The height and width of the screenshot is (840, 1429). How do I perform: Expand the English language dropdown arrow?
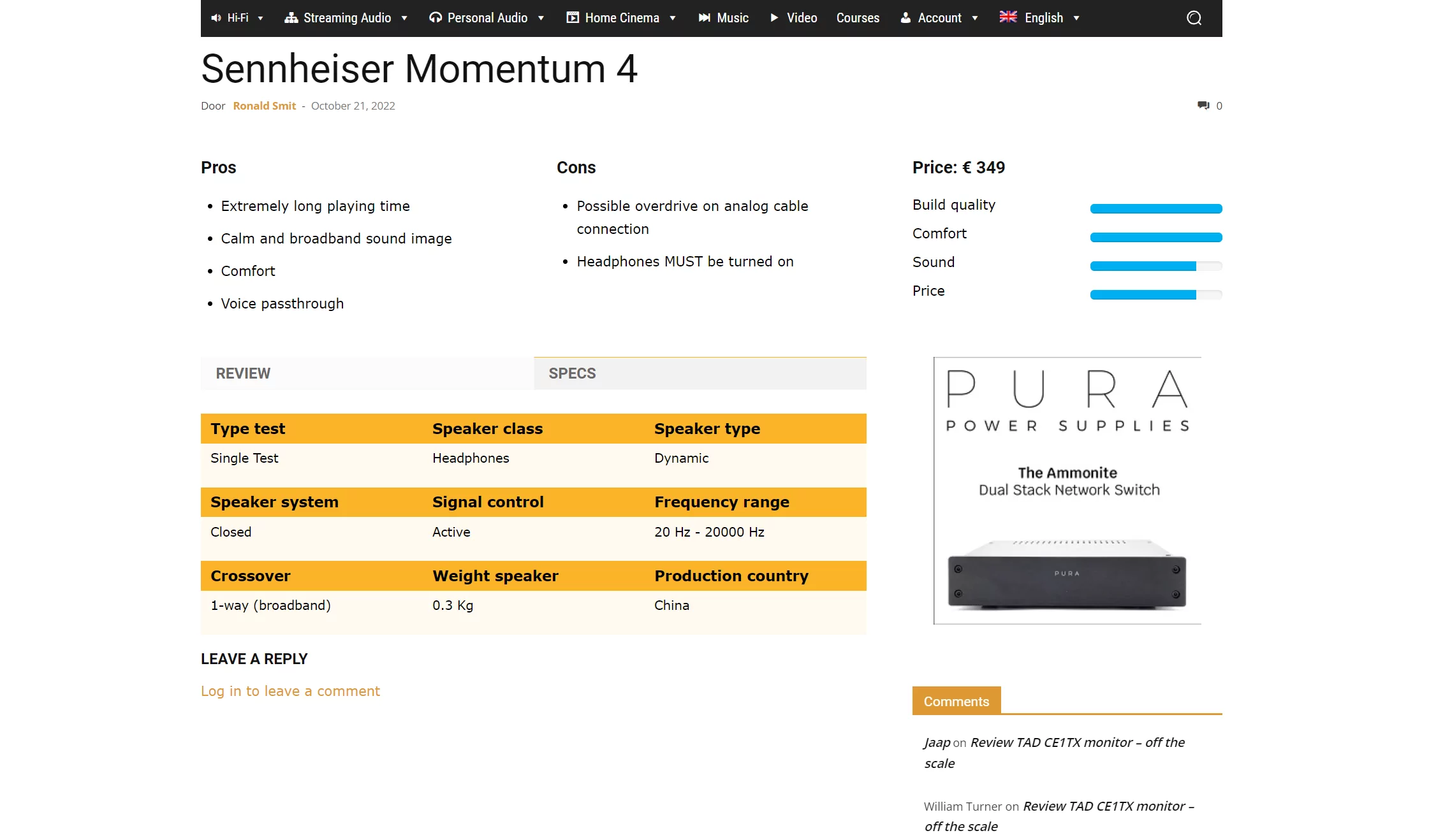click(1076, 18)
